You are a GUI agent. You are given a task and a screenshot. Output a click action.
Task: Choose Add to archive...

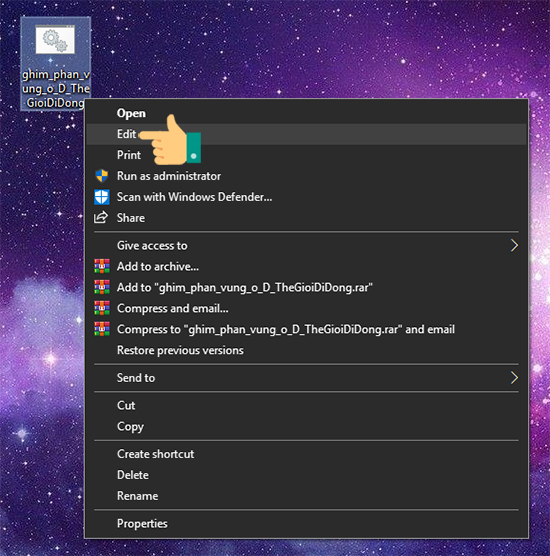[x=306, y=266]
